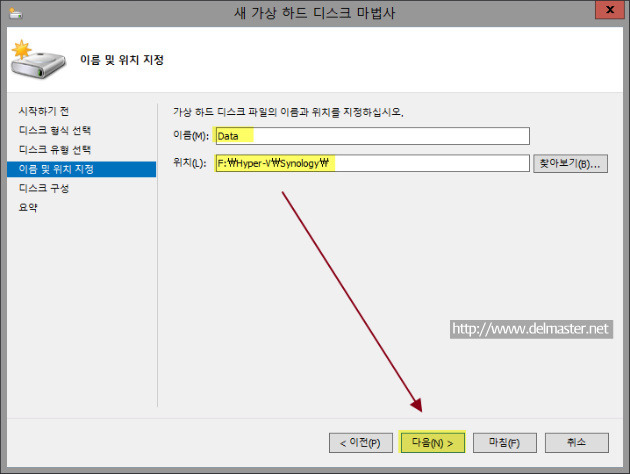Click the 위치(L) path input field
Image resolution: width=630 pixels, height=474 pixels.
click(372, 163)
